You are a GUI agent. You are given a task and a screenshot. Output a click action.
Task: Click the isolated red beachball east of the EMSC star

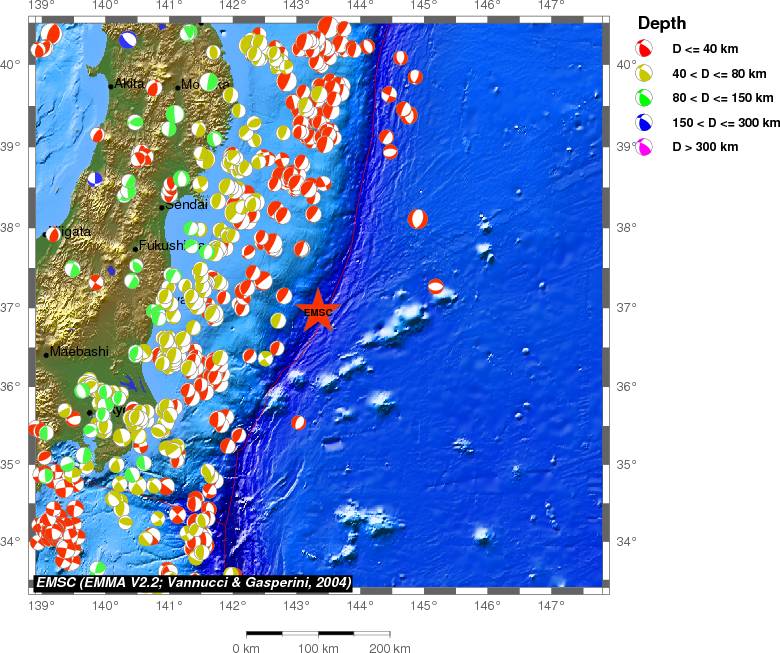(x=436, y=286)
